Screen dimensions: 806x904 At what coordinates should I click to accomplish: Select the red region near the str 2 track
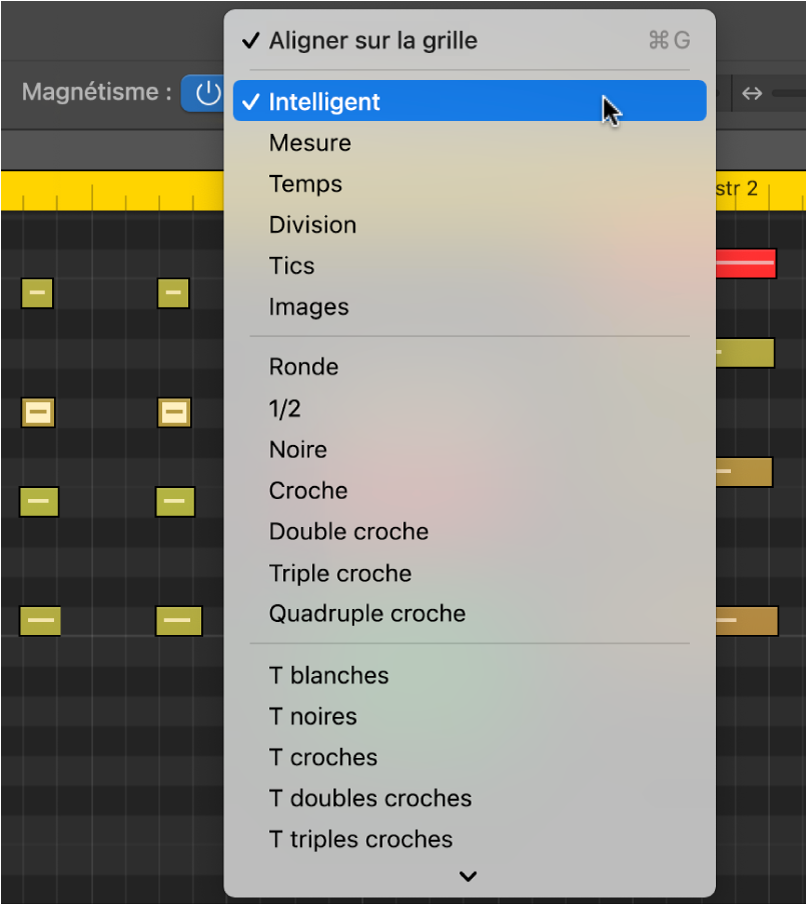pos(746,263)
